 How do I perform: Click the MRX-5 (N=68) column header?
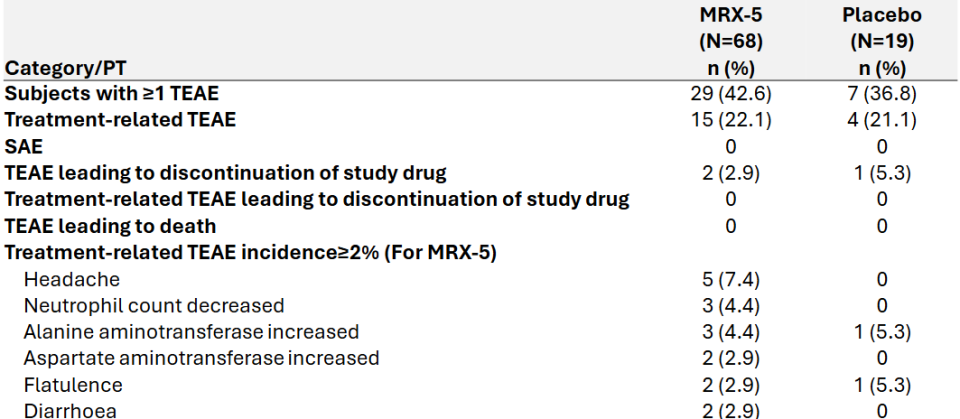coord(729,42)
